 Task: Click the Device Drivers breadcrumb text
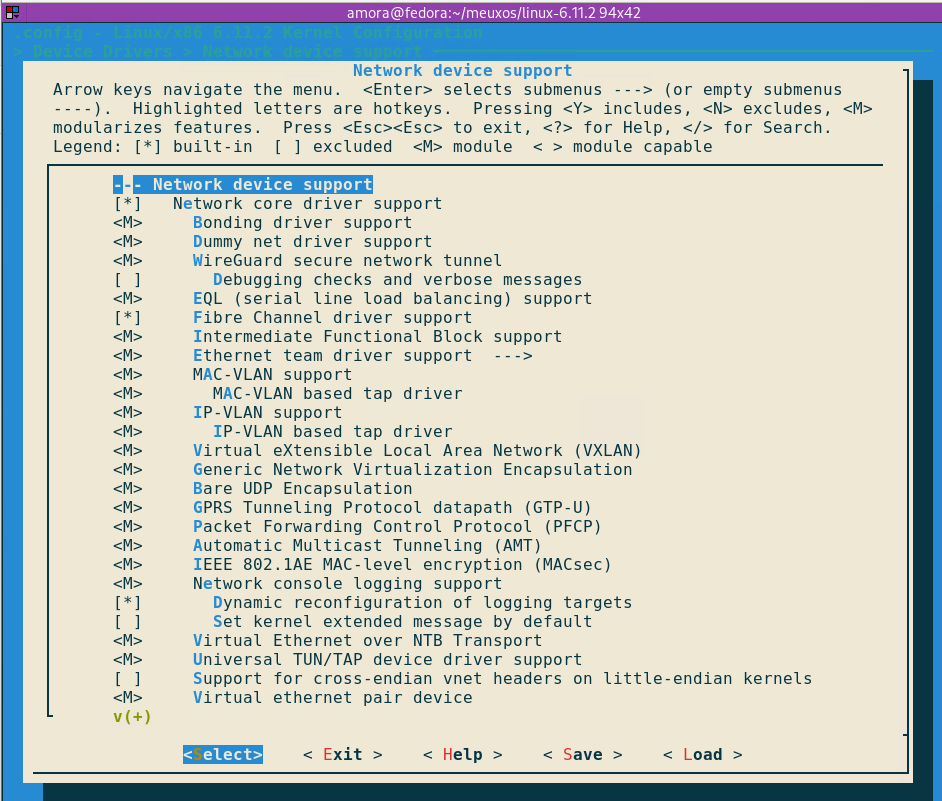(103, 52)
